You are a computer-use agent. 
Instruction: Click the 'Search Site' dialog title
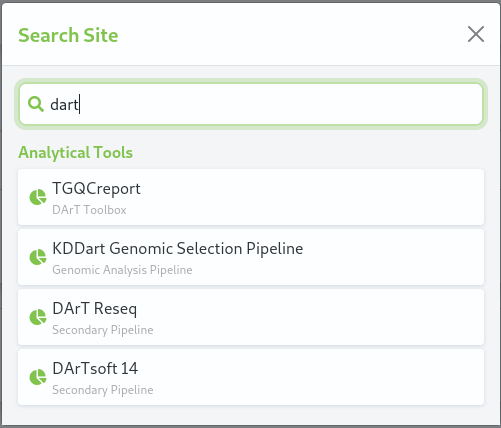[x=68, y=35]
